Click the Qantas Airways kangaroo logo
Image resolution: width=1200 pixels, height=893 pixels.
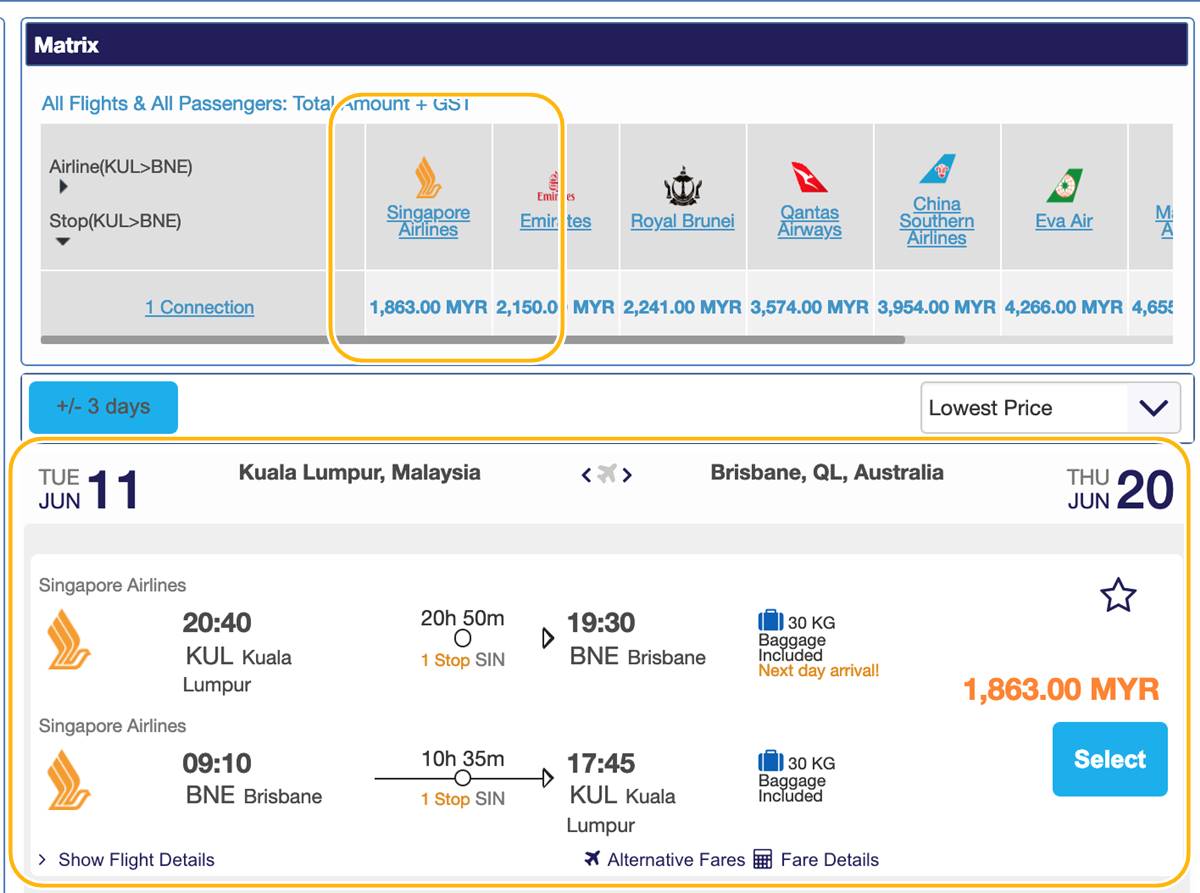click(810, 178)
